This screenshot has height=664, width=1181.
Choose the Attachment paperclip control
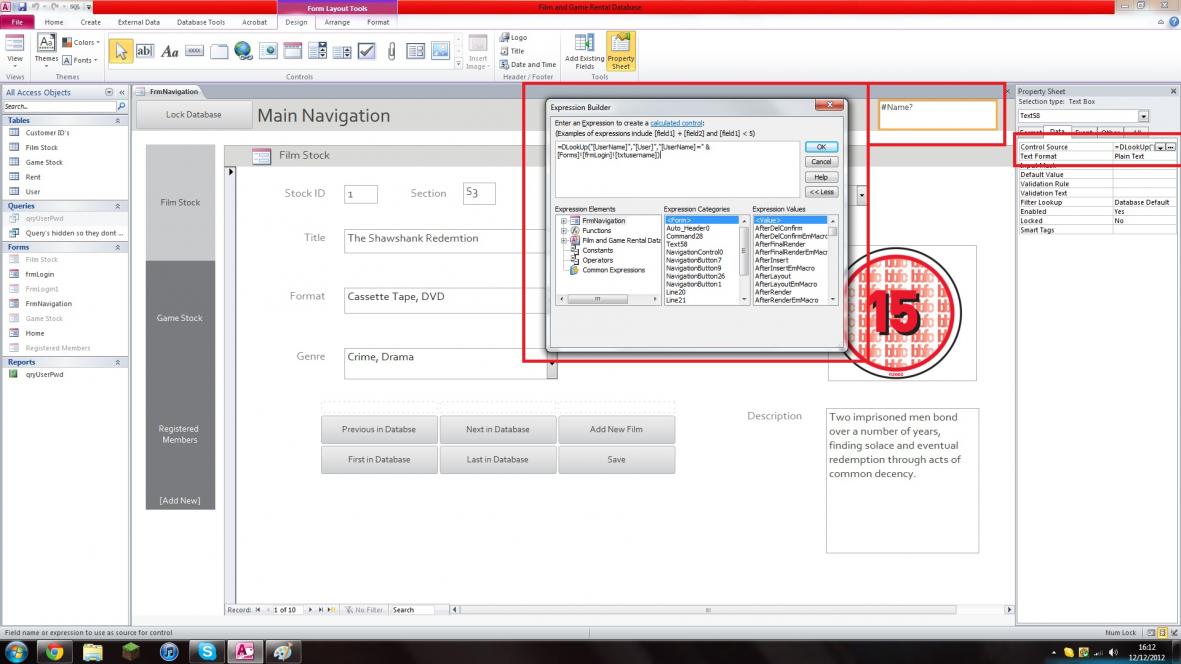(x=391, y=51)
